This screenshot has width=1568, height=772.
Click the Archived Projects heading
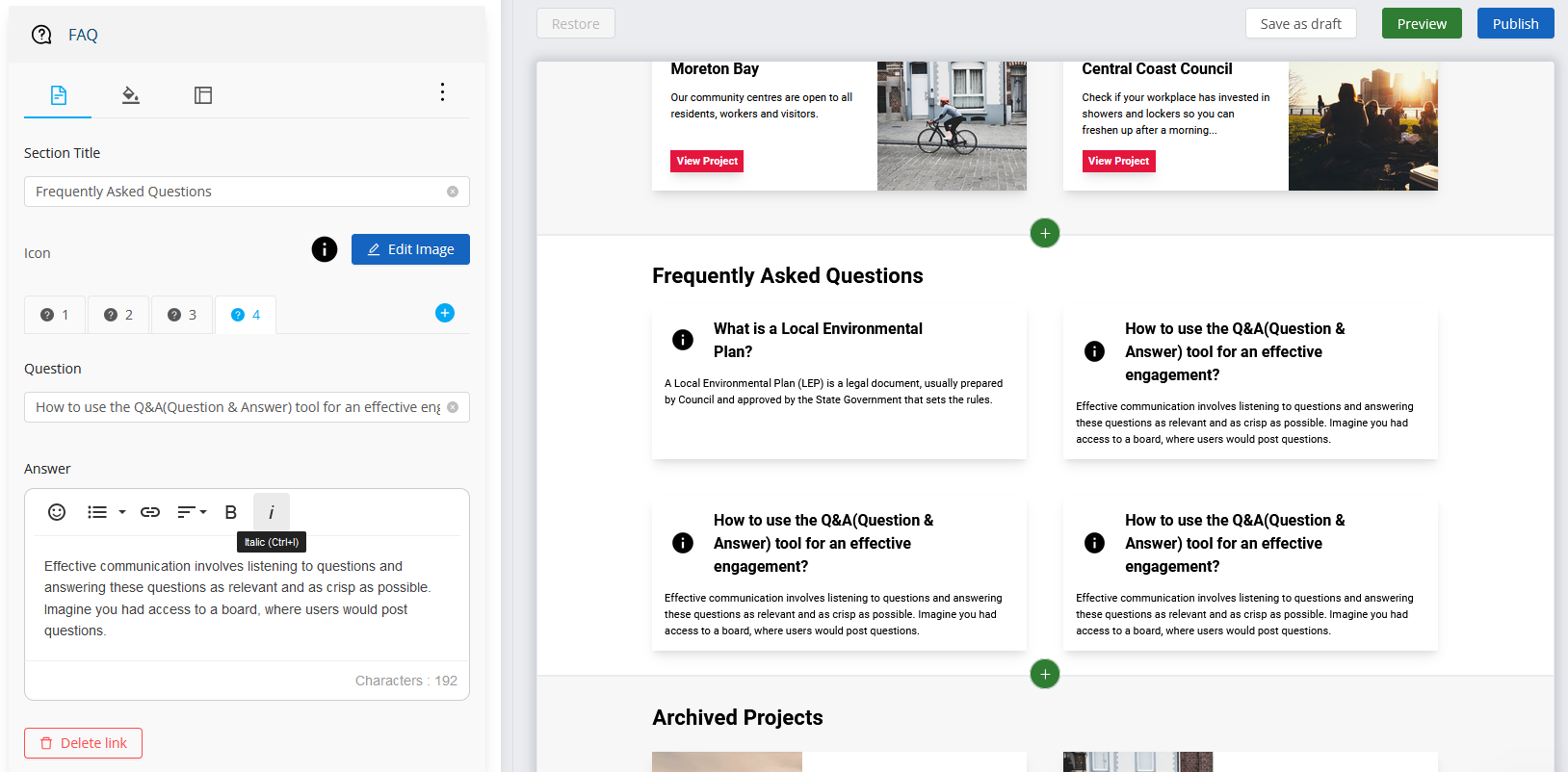click(738, 718)
